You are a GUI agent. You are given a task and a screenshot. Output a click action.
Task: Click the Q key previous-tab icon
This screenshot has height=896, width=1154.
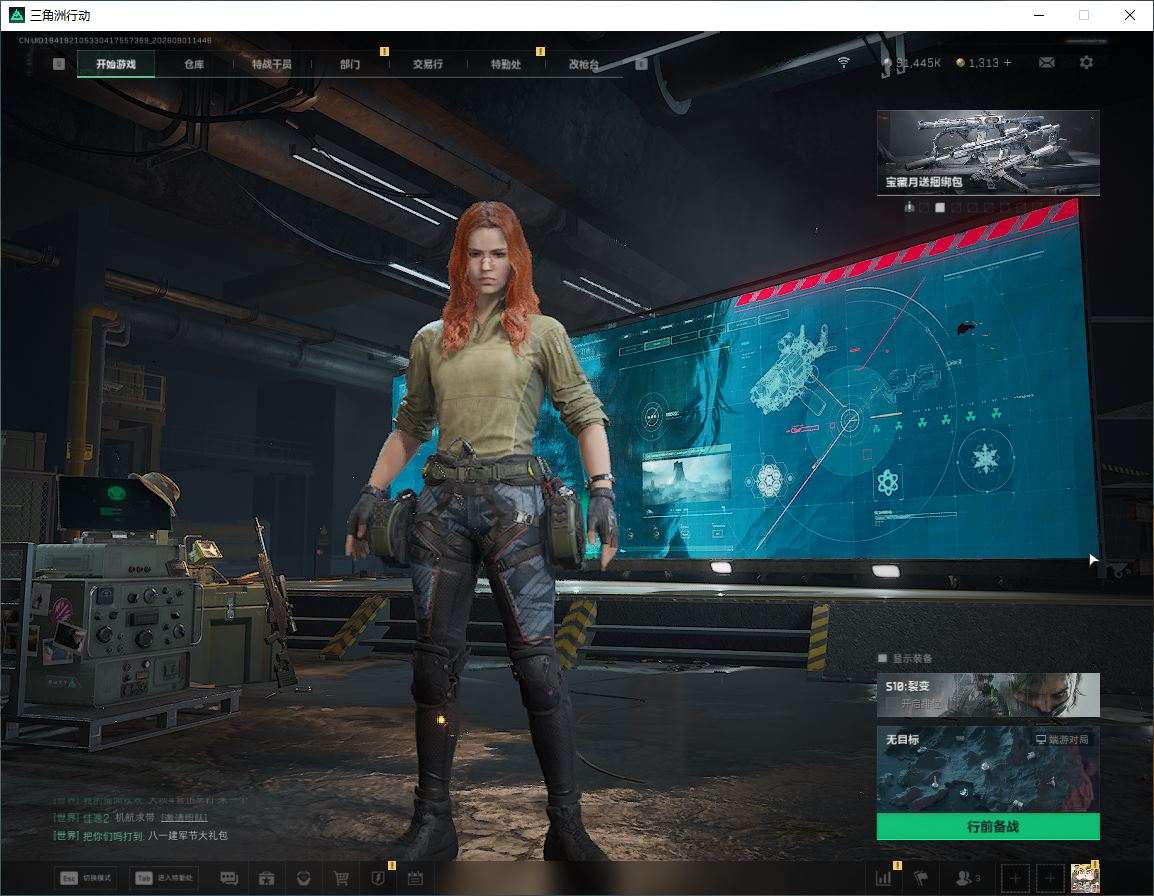pyautogui.click(x=59, y=64)
